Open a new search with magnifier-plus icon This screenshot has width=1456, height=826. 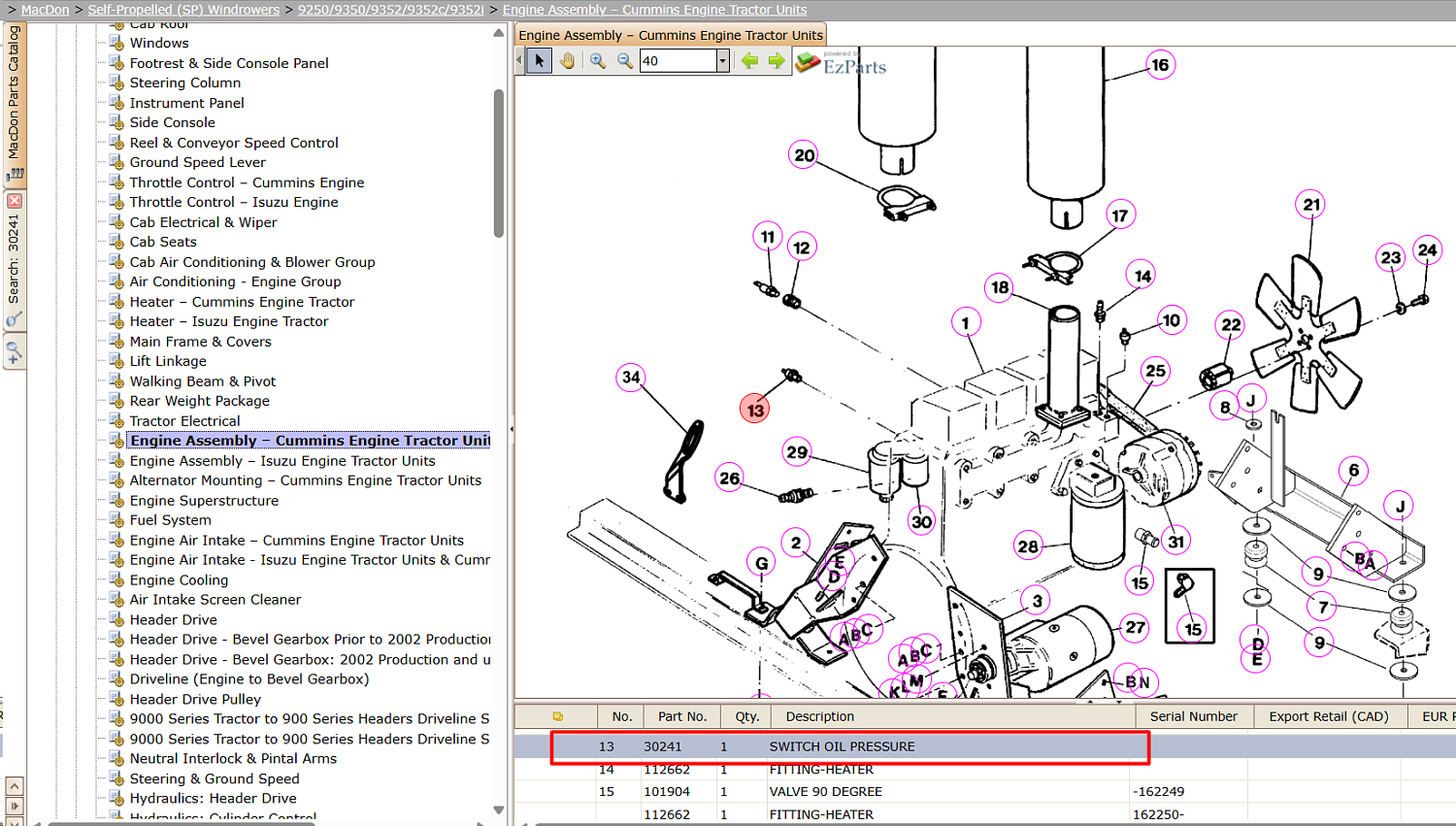tap(14, 351)
